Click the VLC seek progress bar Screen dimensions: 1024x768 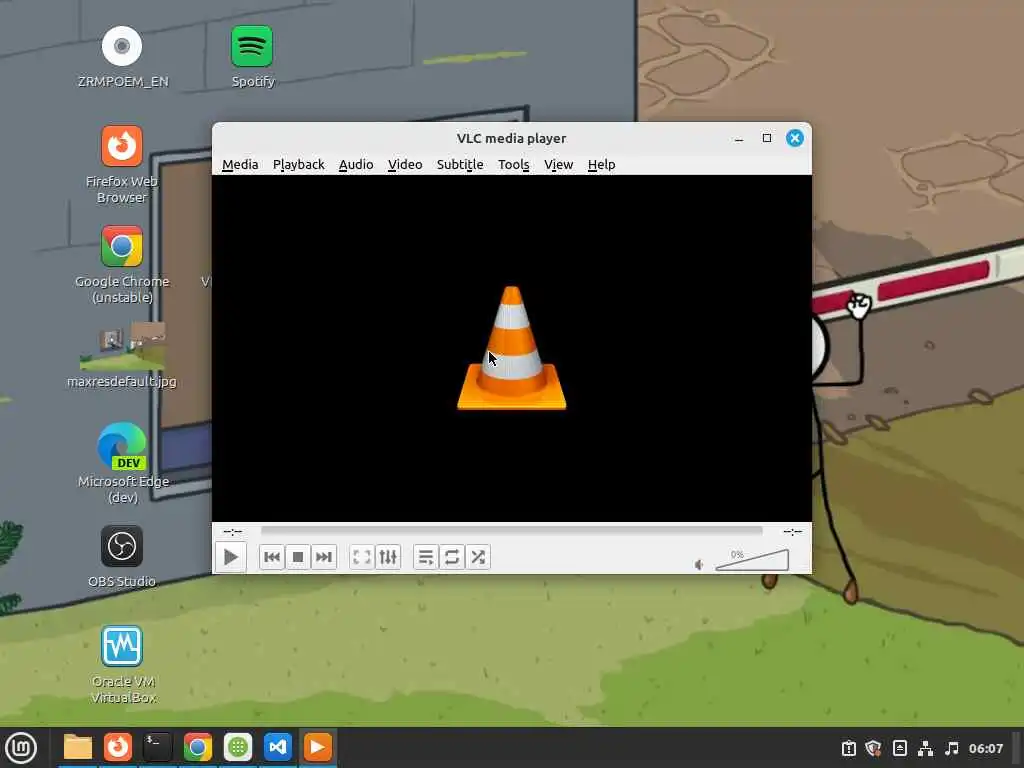511,531
